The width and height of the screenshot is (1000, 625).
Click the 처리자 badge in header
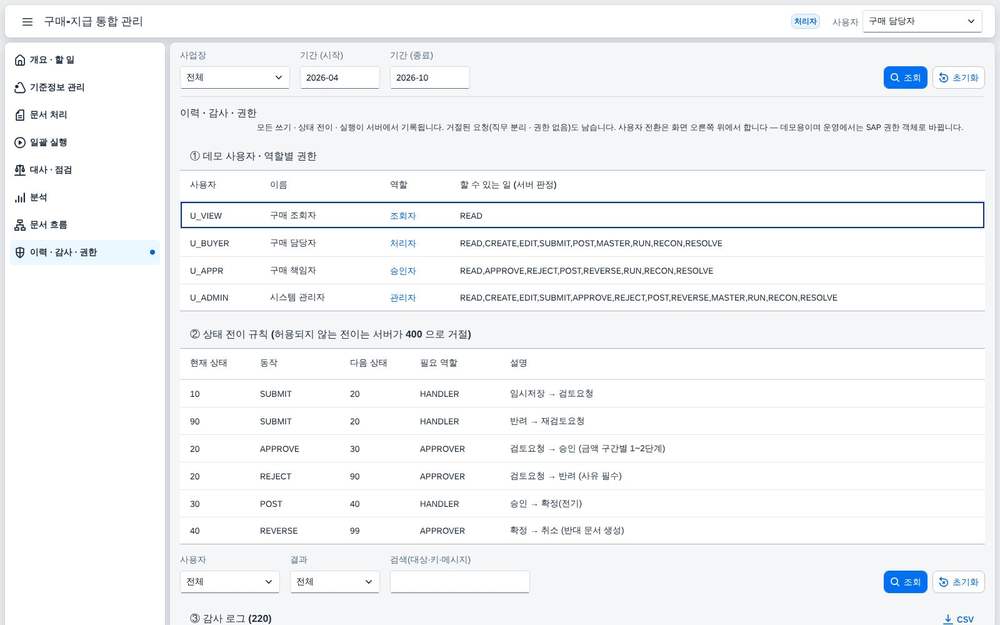pos(805,22)
